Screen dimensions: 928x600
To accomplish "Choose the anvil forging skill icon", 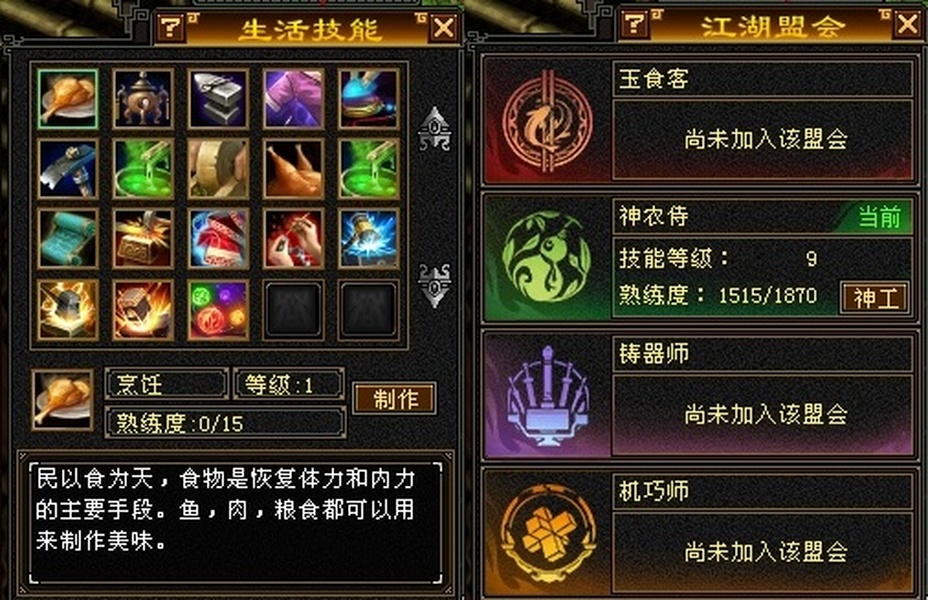I will 218,98.
